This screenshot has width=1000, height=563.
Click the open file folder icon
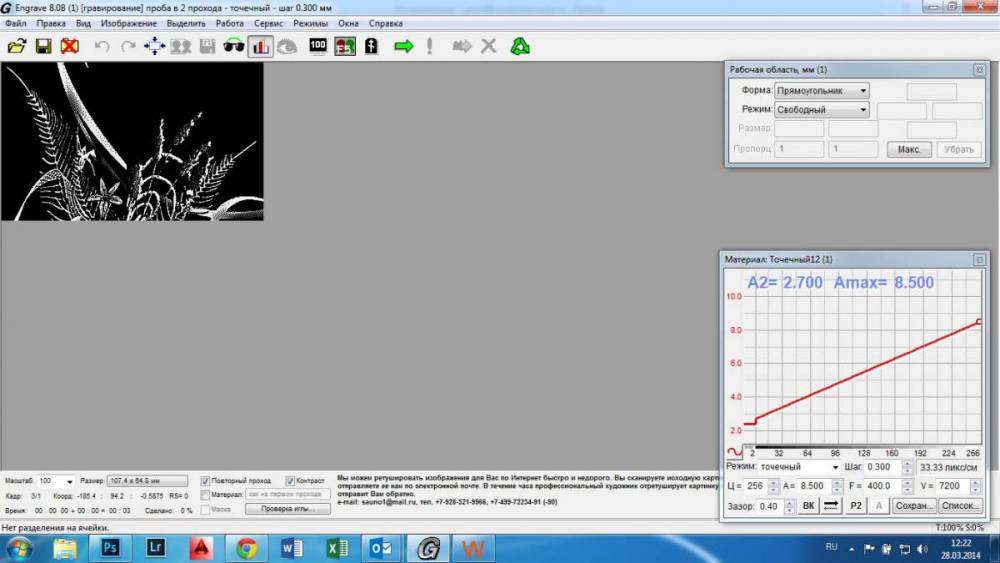tap(17, 46)
